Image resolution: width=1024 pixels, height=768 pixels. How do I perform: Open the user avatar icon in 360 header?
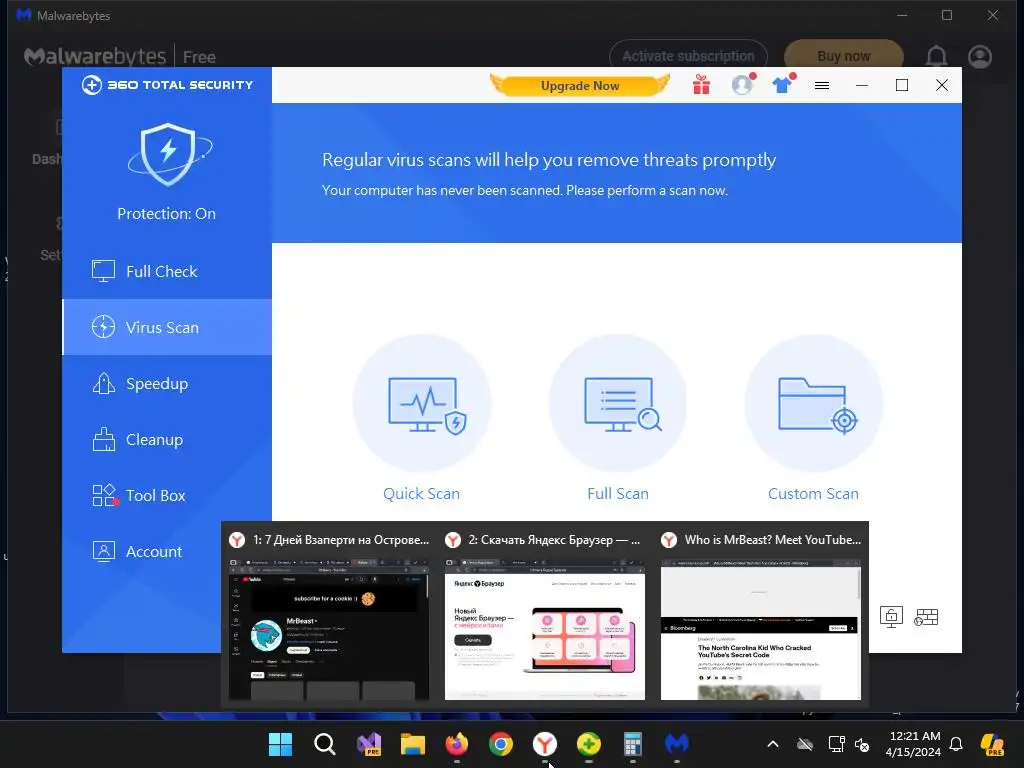(x=743, y=85)
